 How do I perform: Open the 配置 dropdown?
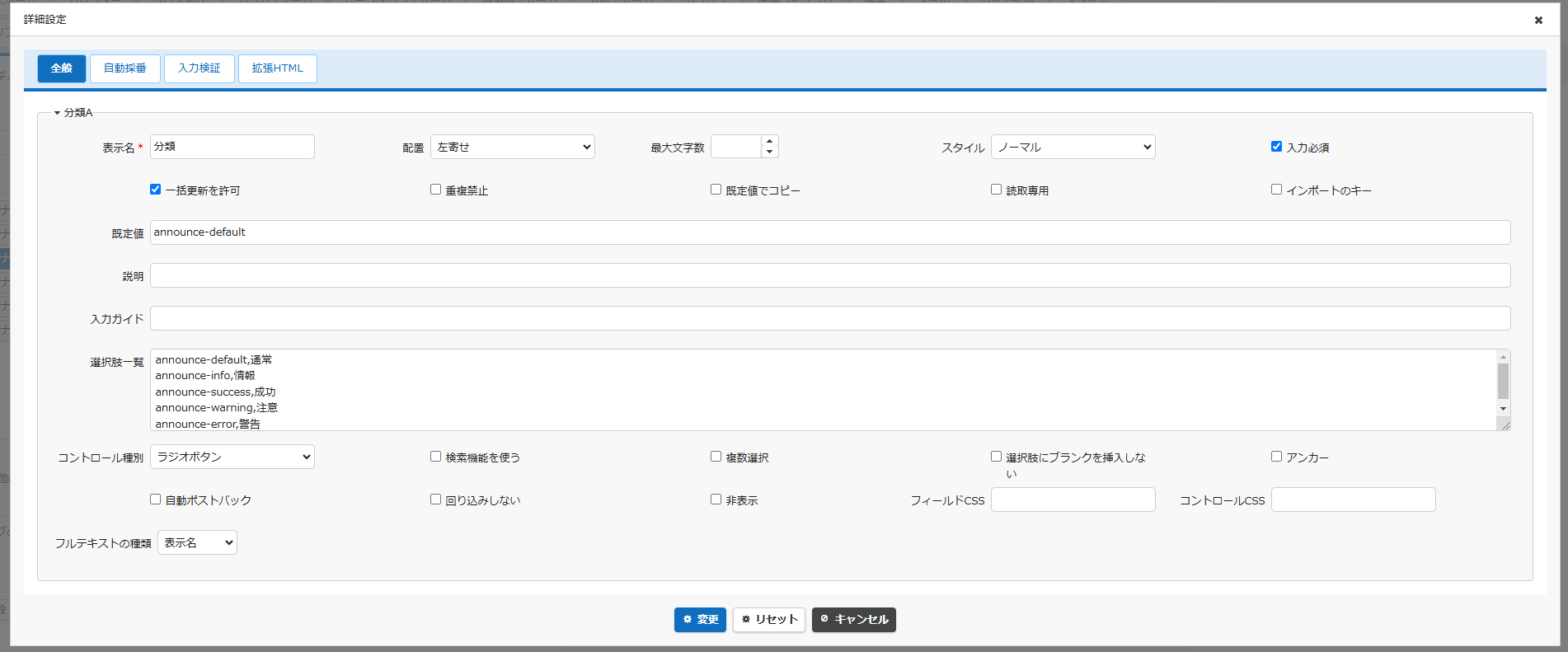pos(513,147)
